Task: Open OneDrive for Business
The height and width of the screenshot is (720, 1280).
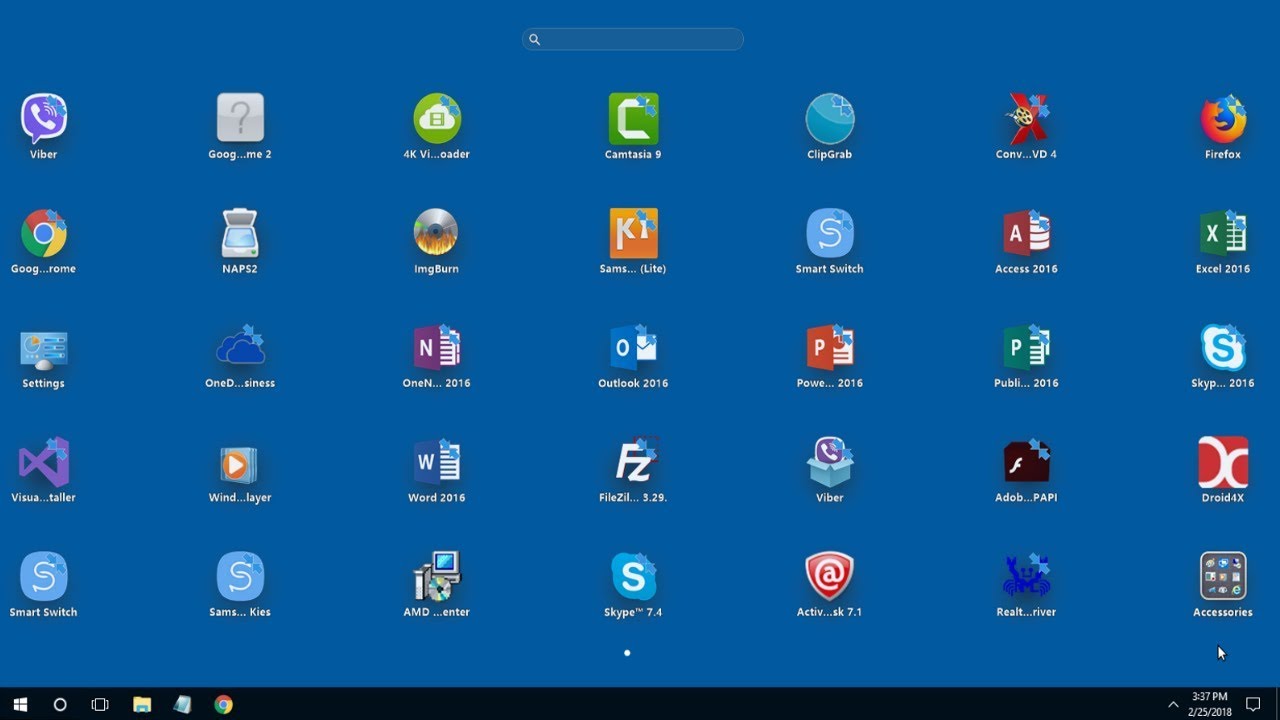Action: click(x=240, y=348)
